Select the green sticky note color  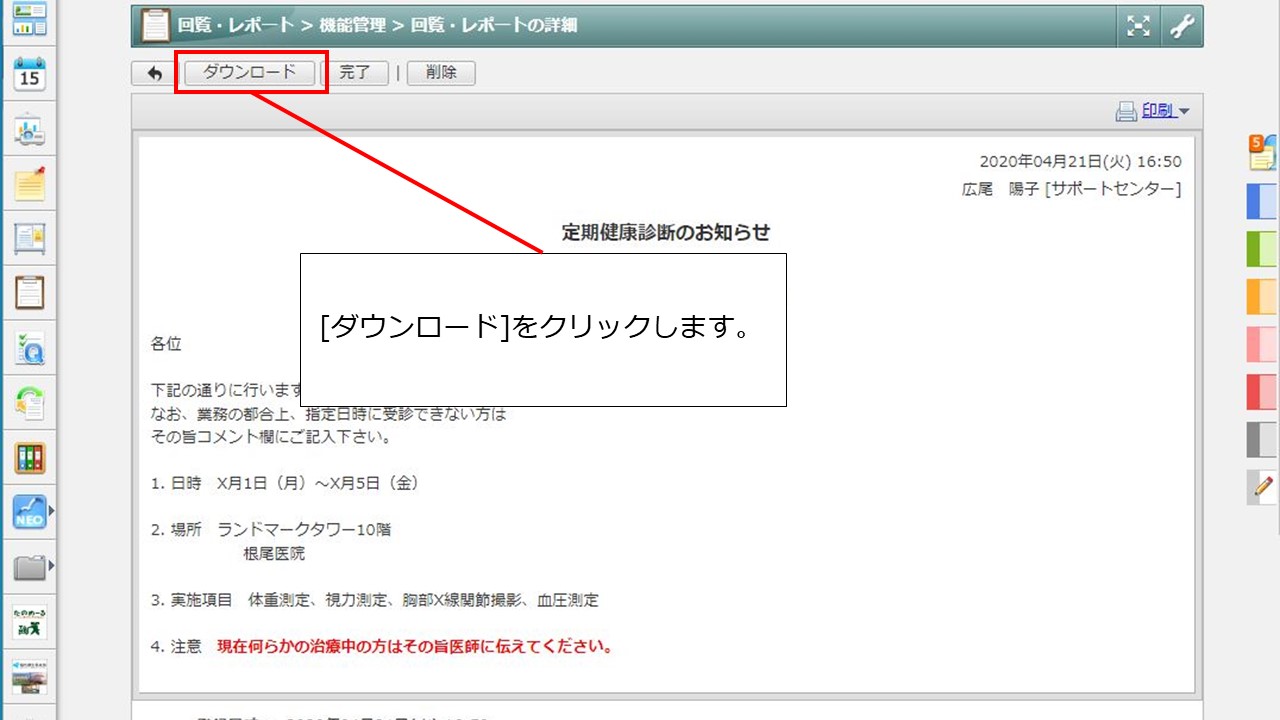pos(1263,249)
